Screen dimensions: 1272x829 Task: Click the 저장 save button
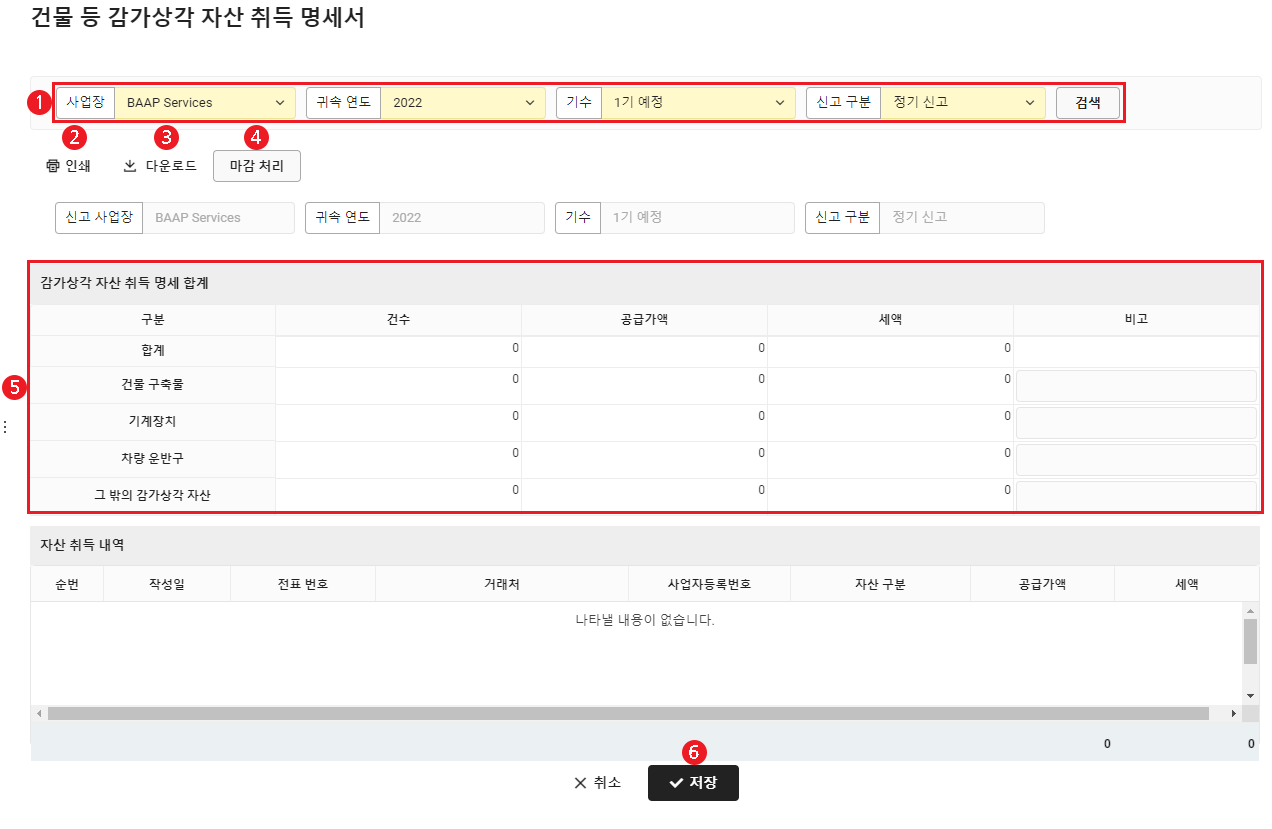point(693,783)
